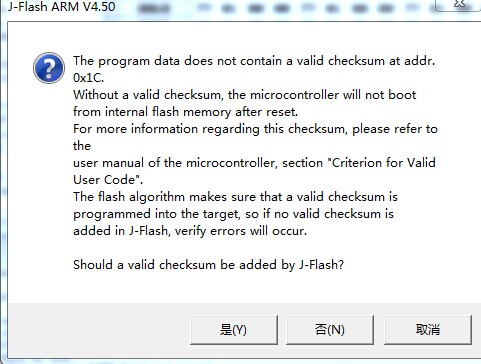
Task: Click the line "from internal flash memory after reset"
Action: pos(185,112)
